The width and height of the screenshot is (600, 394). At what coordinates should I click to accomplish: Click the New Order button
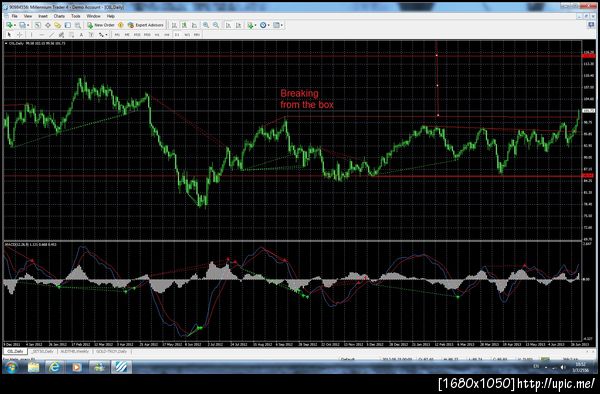(101, 25)
